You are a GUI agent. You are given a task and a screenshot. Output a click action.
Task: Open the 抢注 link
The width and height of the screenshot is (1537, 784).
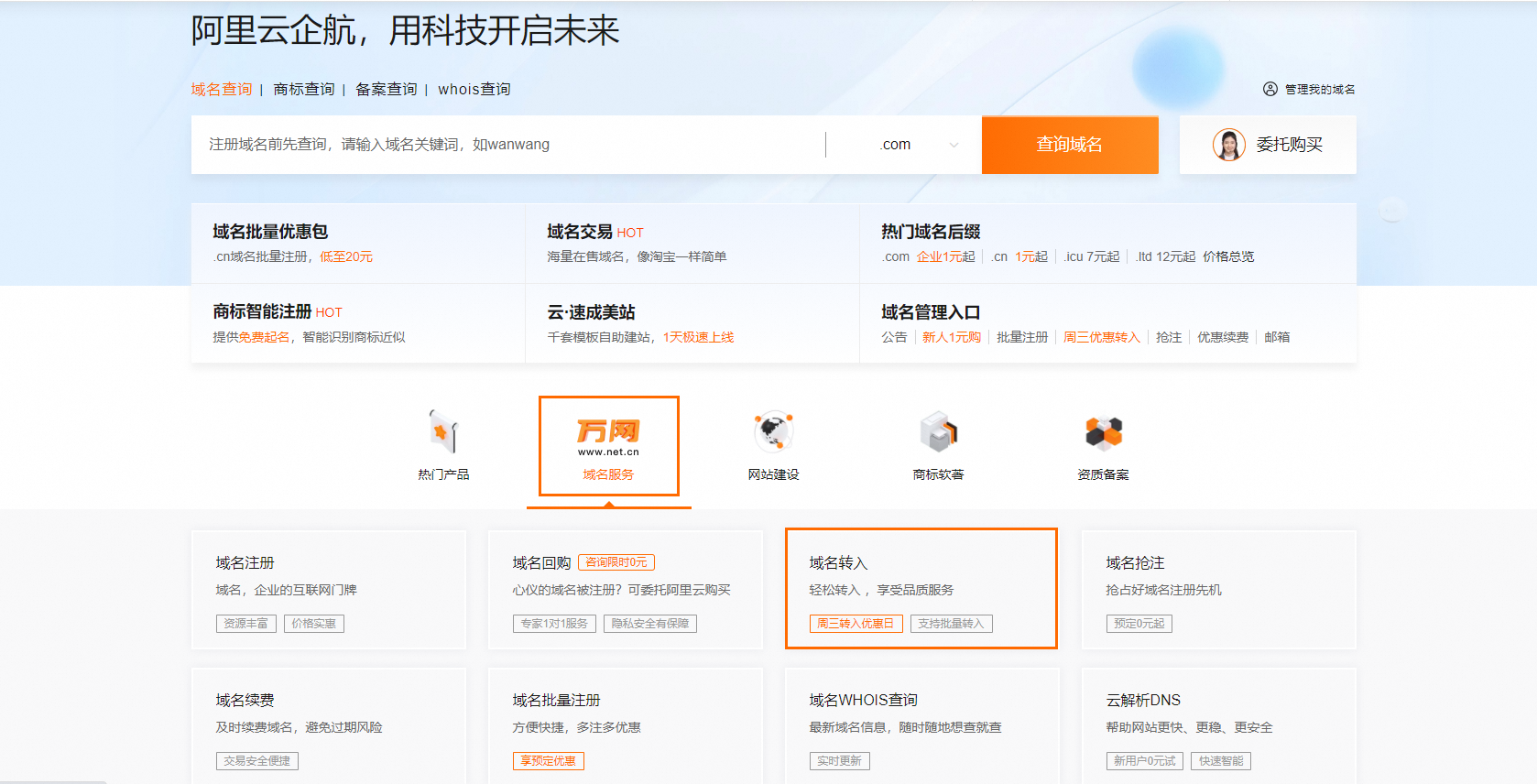(1169, 337)
